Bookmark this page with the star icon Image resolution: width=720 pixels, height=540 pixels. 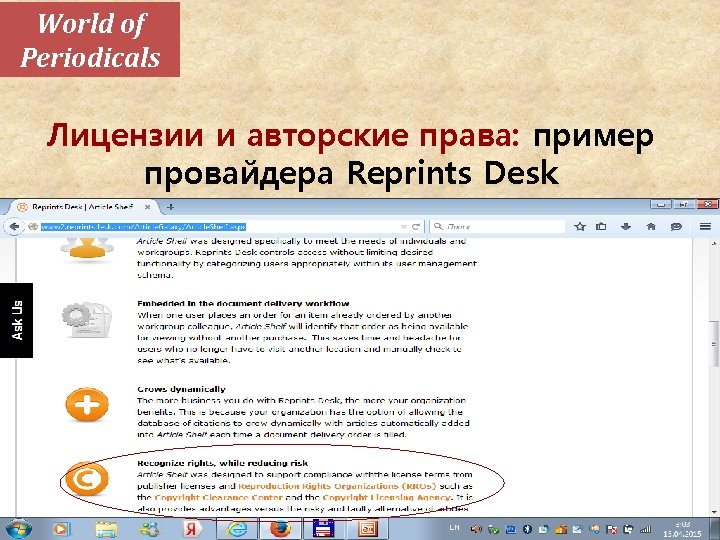[580, 226]
